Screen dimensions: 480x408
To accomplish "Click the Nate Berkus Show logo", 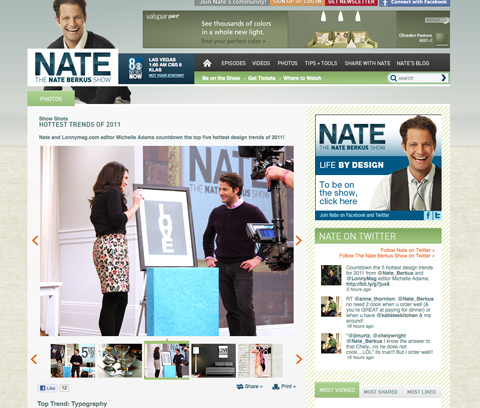I will (73, 67).
